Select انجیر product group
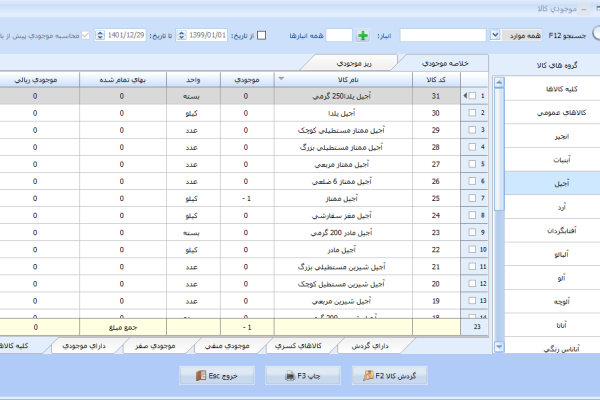This screenshot has width=600, height=400. 552,136
